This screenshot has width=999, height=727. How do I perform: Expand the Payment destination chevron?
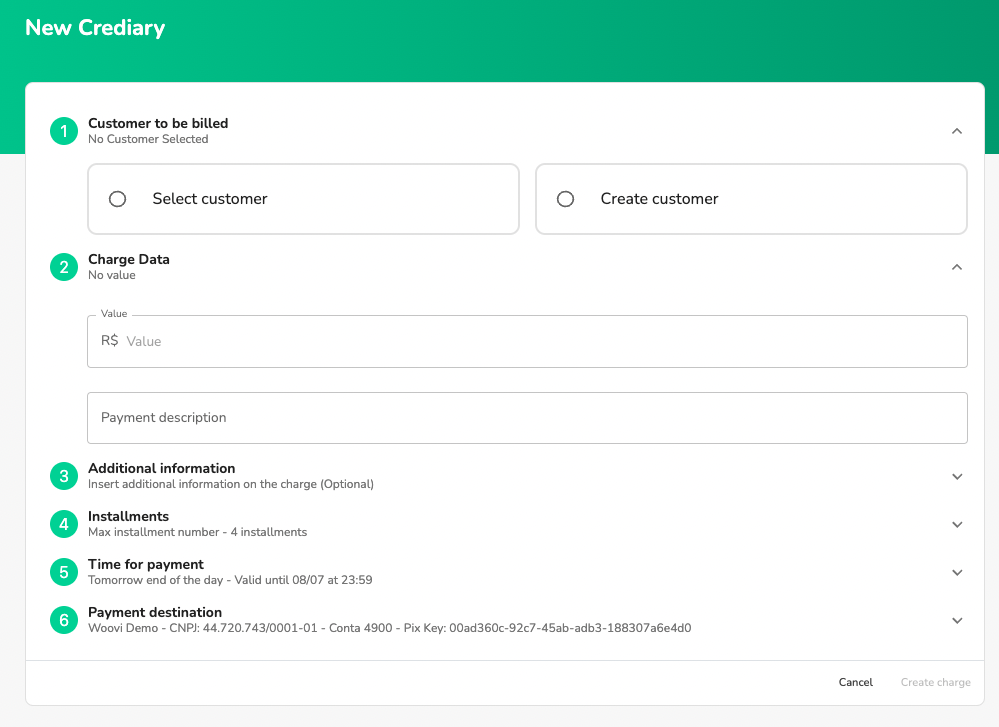click(957, 620)
